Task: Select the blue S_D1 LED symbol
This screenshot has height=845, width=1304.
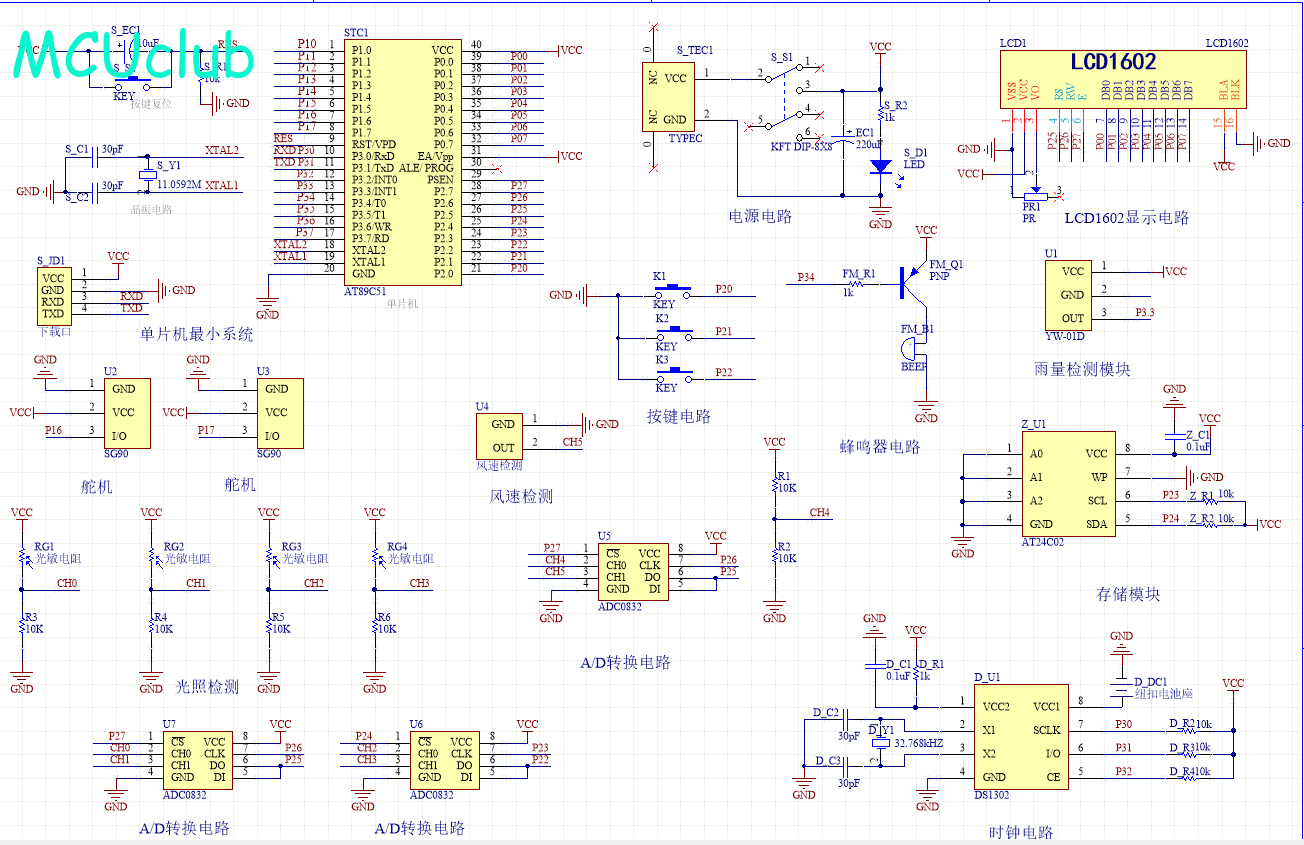Action: (880, 168)
